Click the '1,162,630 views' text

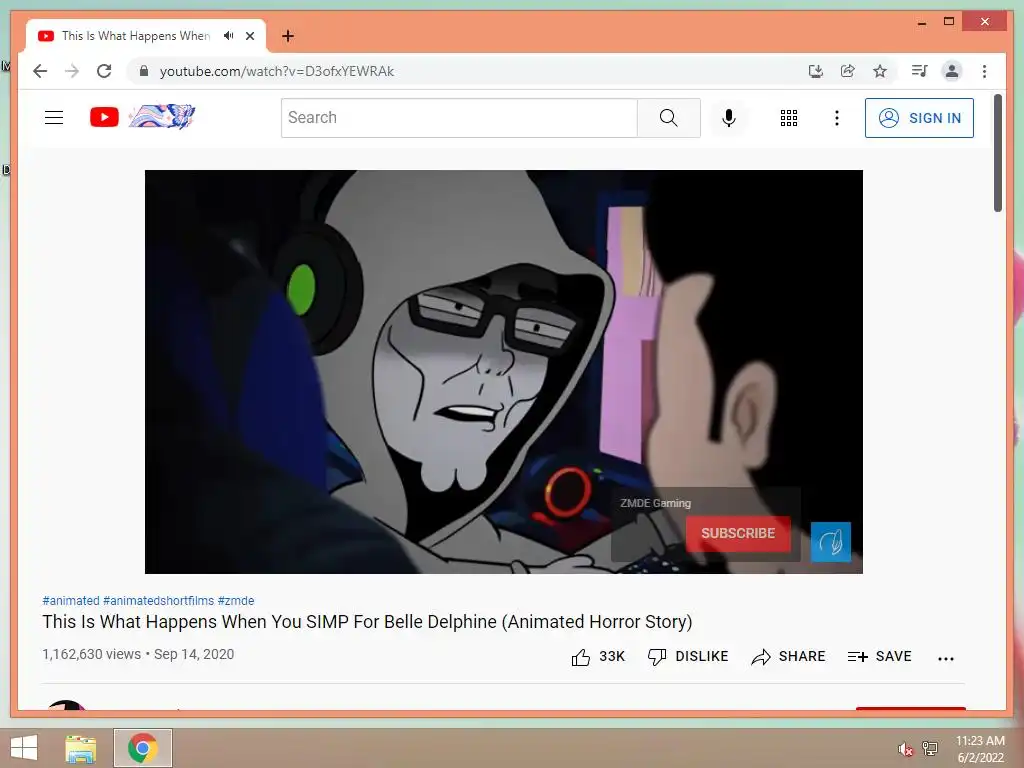click(x=91, y=654)
